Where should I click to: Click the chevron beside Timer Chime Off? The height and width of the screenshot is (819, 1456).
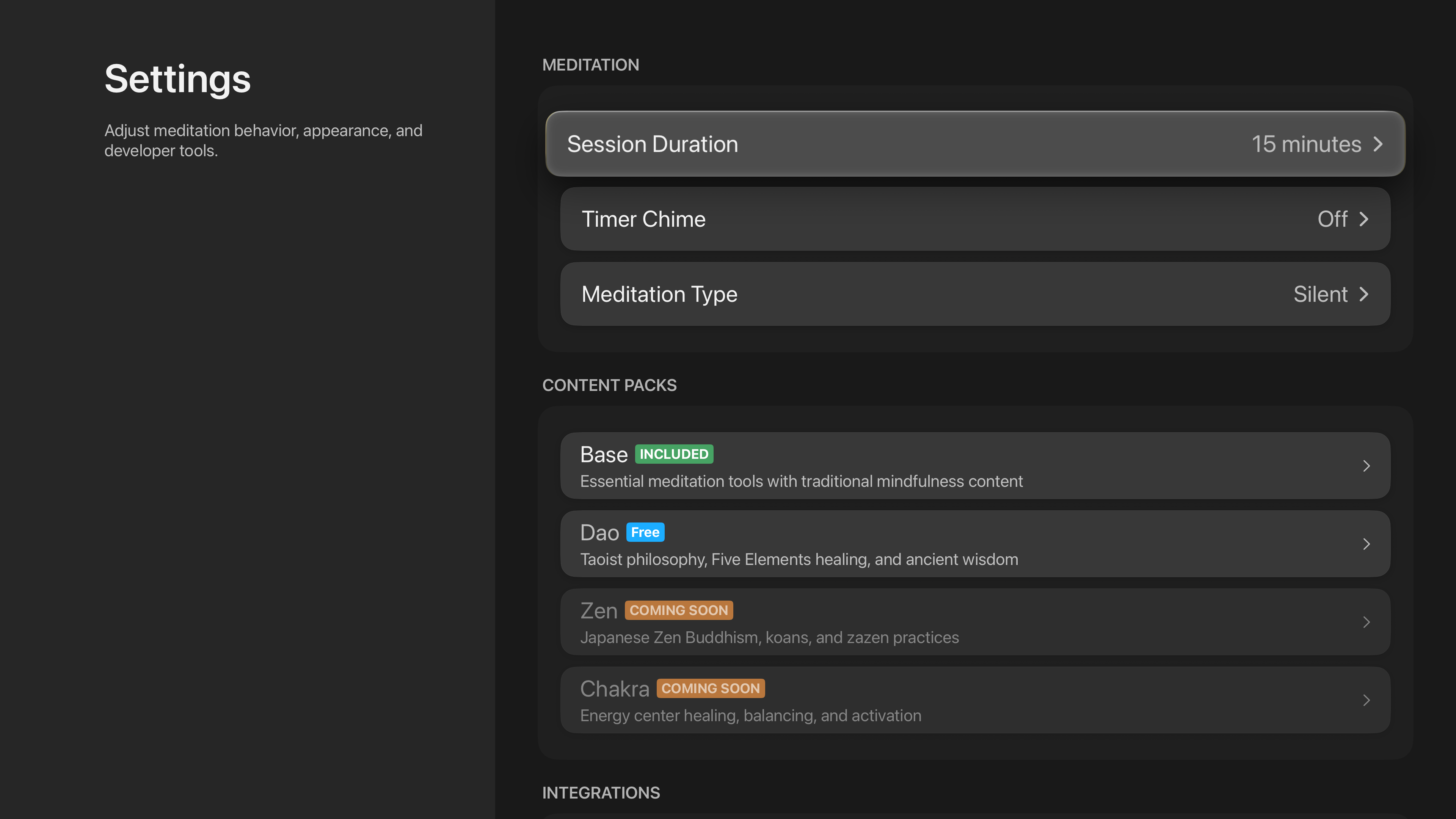click(x=1364, y=219)
